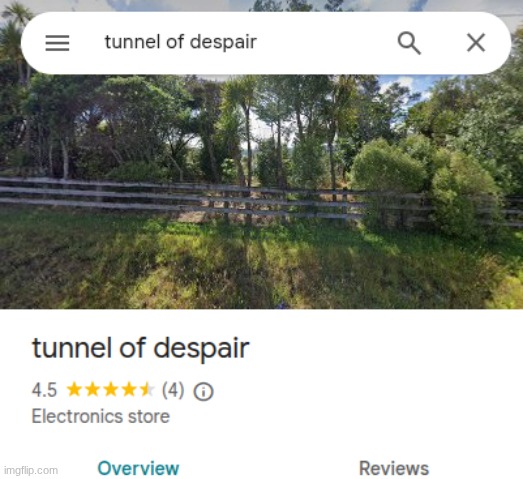Click the 4.5 rating number
This screenshot has height=479, width=523.
coord(44,390)
